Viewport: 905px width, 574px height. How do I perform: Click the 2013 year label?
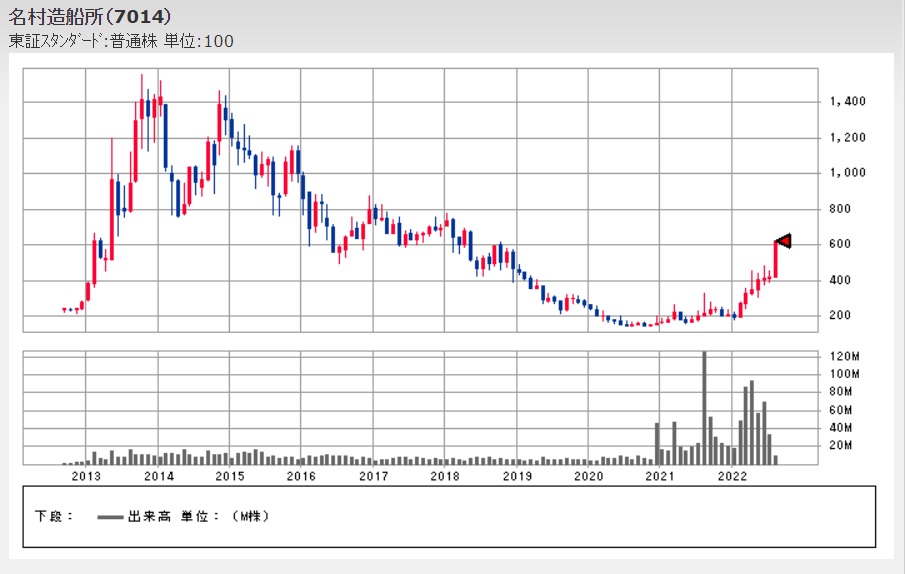[86, 477]
